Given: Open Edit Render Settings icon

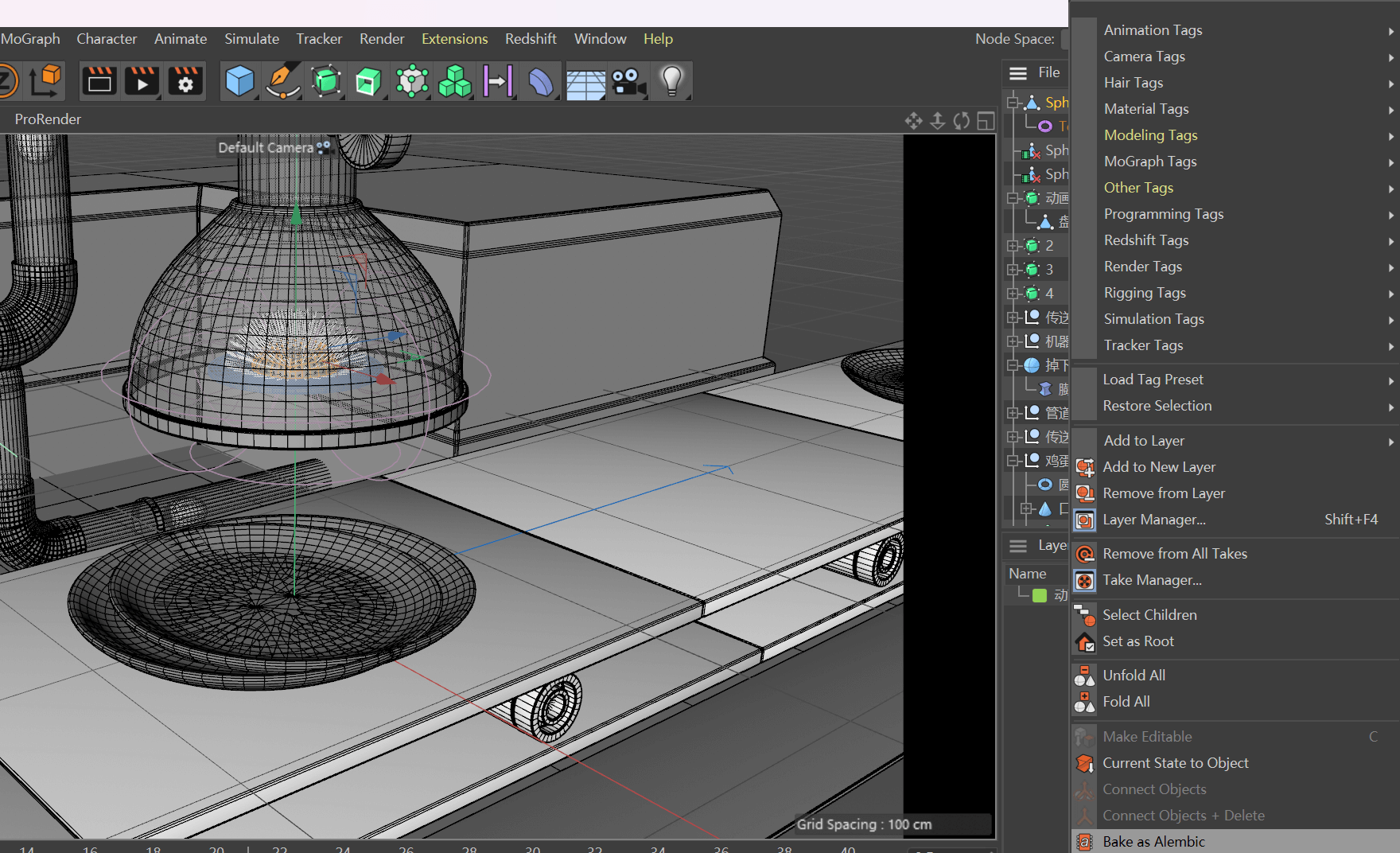Looking at the screenshot, I should click(x=185, y=81).
